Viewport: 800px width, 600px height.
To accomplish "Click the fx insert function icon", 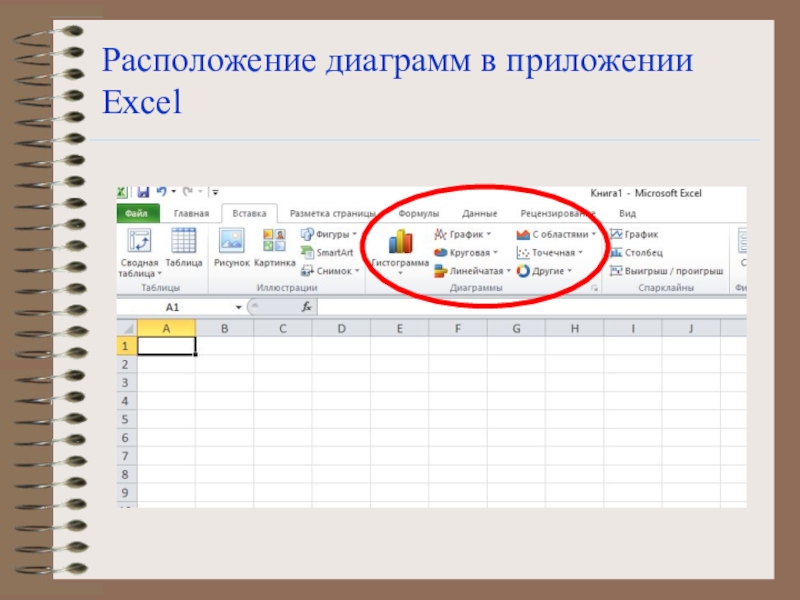I will coord(307,307).
